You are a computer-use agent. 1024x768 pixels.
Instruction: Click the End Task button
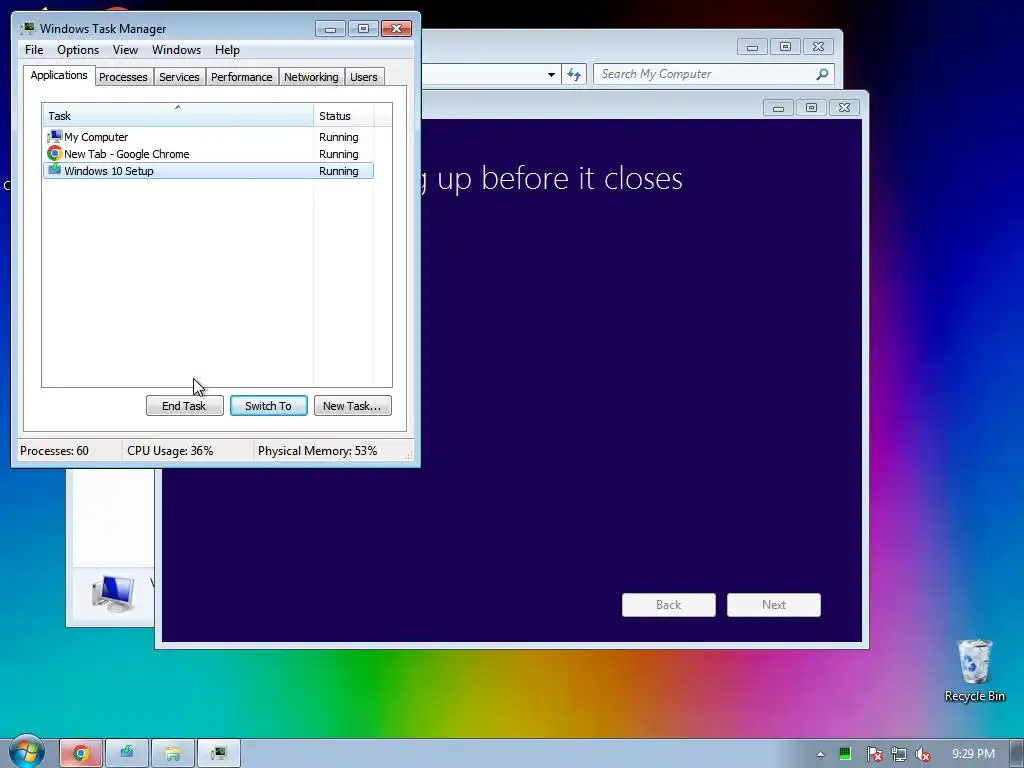pos(184,406)
